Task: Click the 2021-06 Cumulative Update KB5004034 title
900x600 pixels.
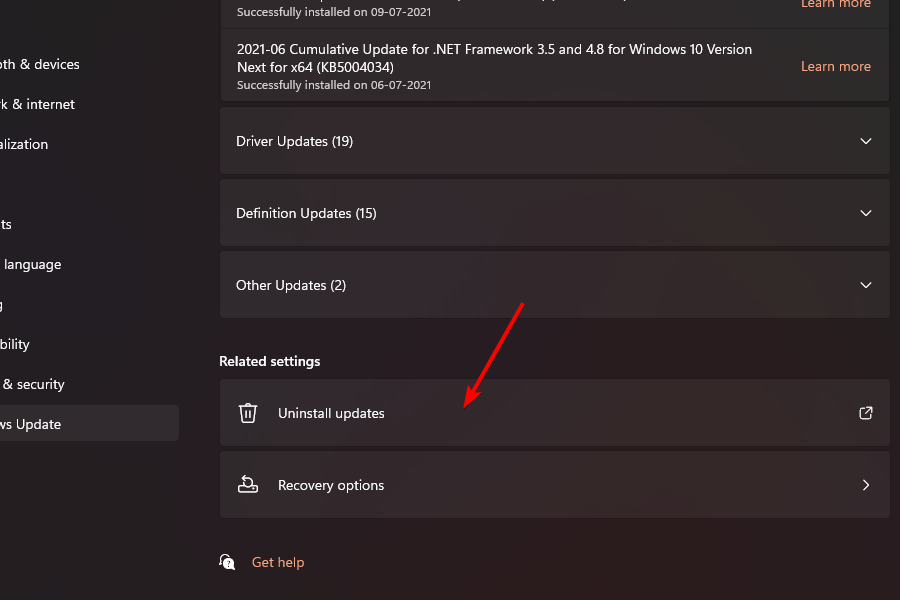Action: (494, 58)
